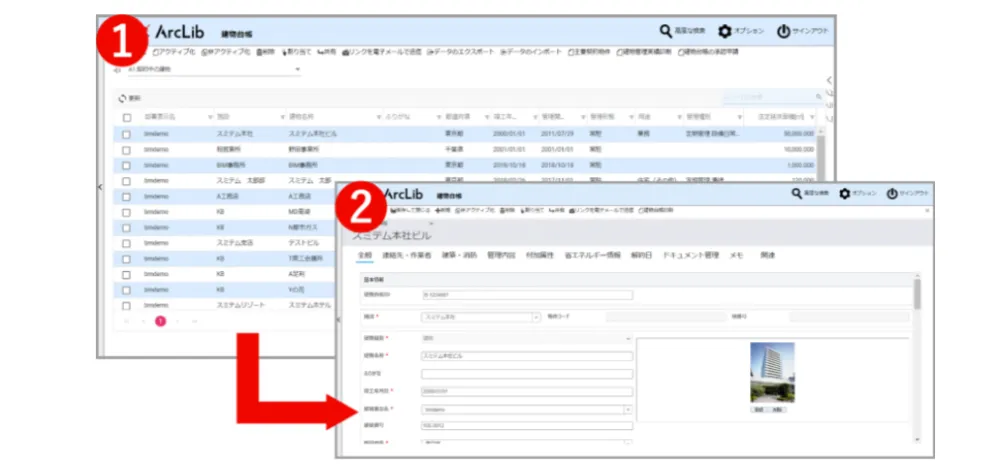Click the building name field スミテム本社ビル in form

click(527, 356)
